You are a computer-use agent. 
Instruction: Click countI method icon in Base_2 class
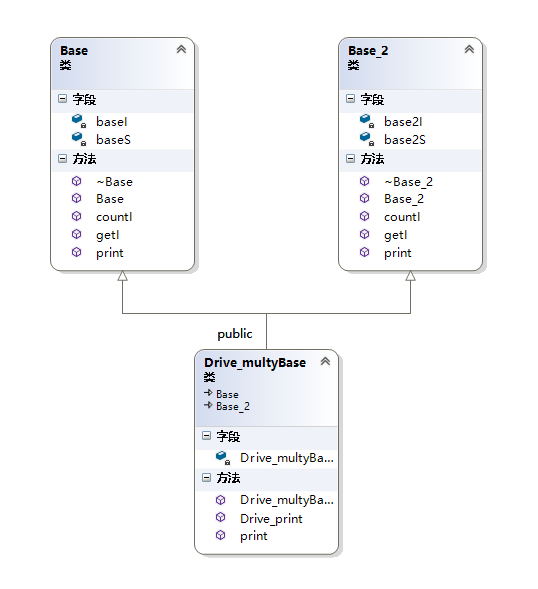pyautogui.click(x=364, y=216)
